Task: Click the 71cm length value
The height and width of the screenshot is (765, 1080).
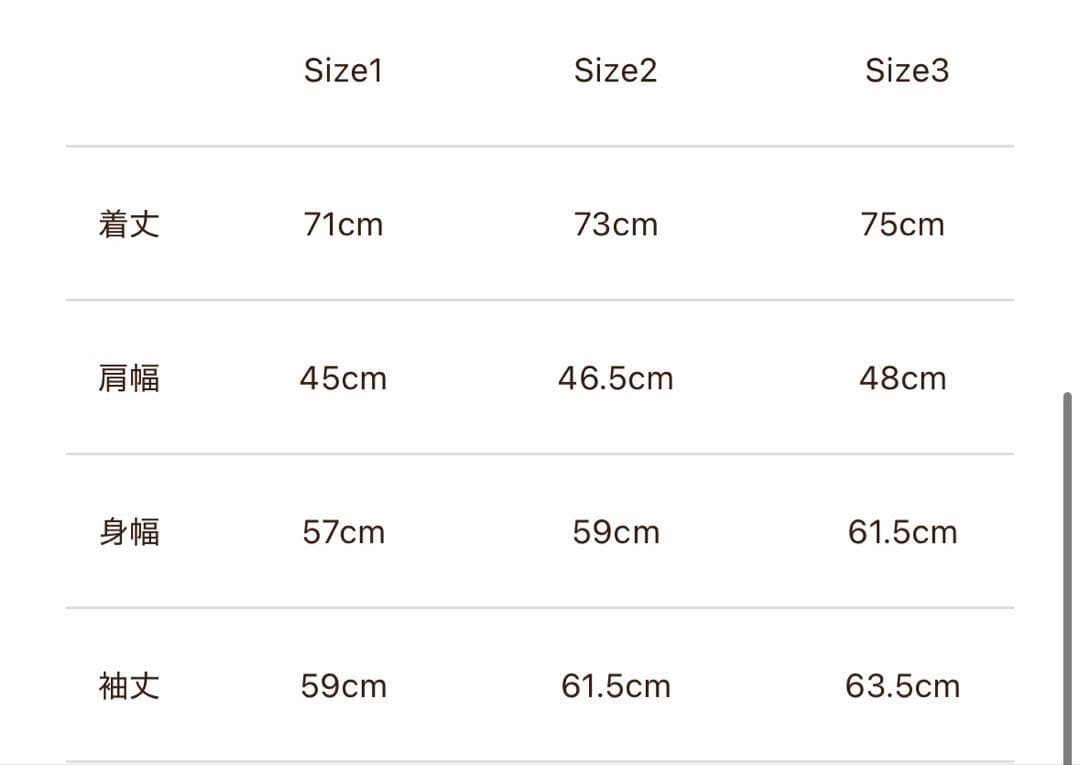Action: click(x=343, y=225)
